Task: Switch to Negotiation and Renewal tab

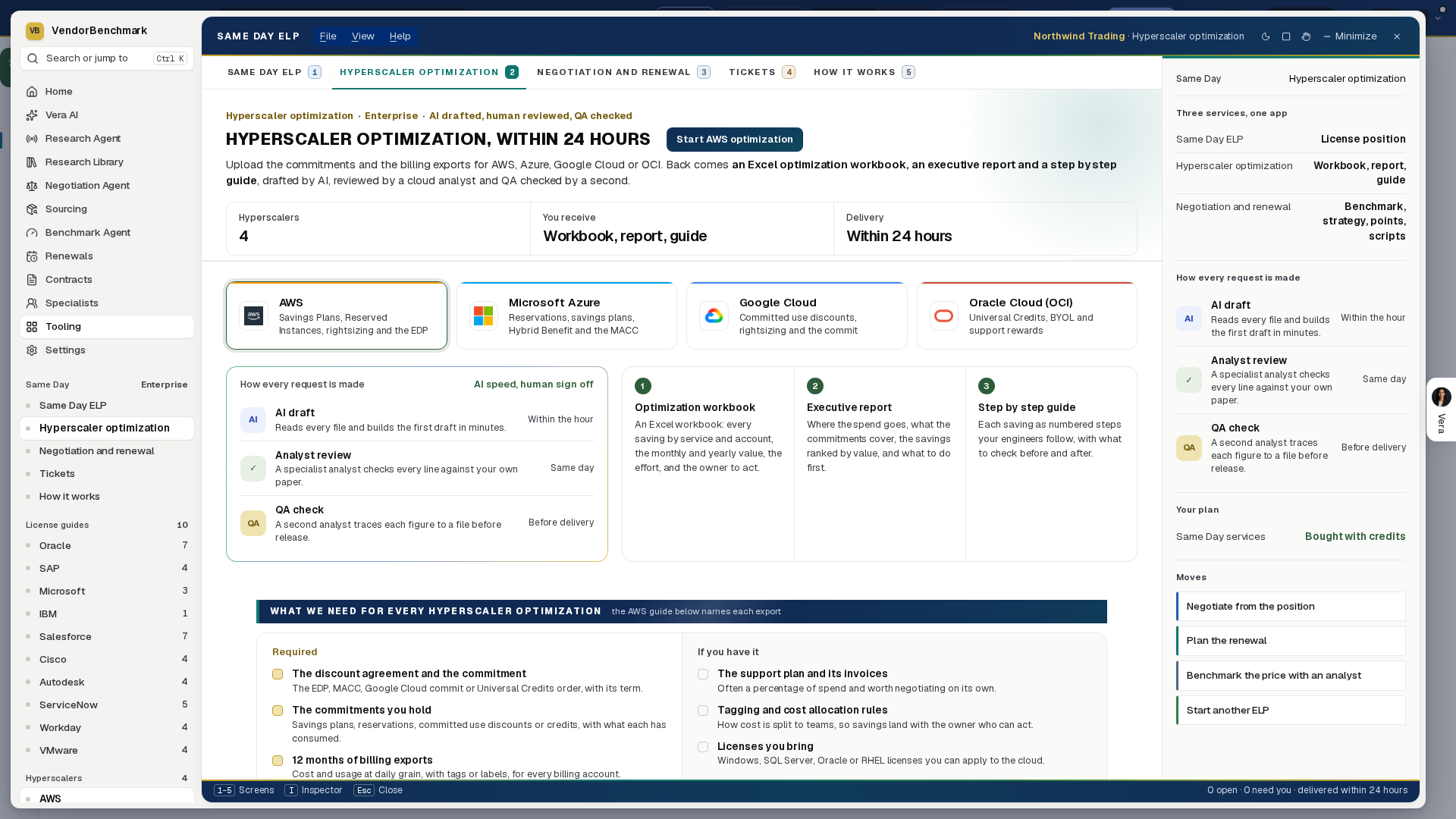Action: (623, 72)
